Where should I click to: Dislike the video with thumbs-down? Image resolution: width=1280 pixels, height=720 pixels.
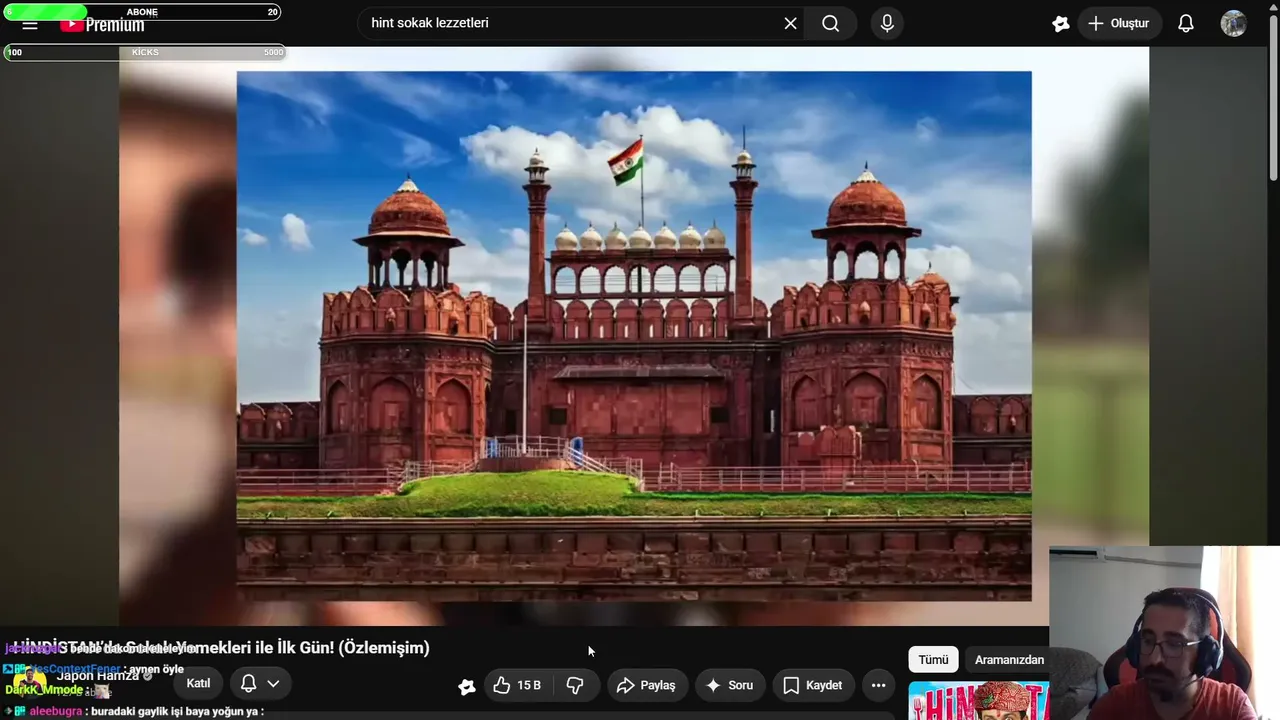point(575,685)
